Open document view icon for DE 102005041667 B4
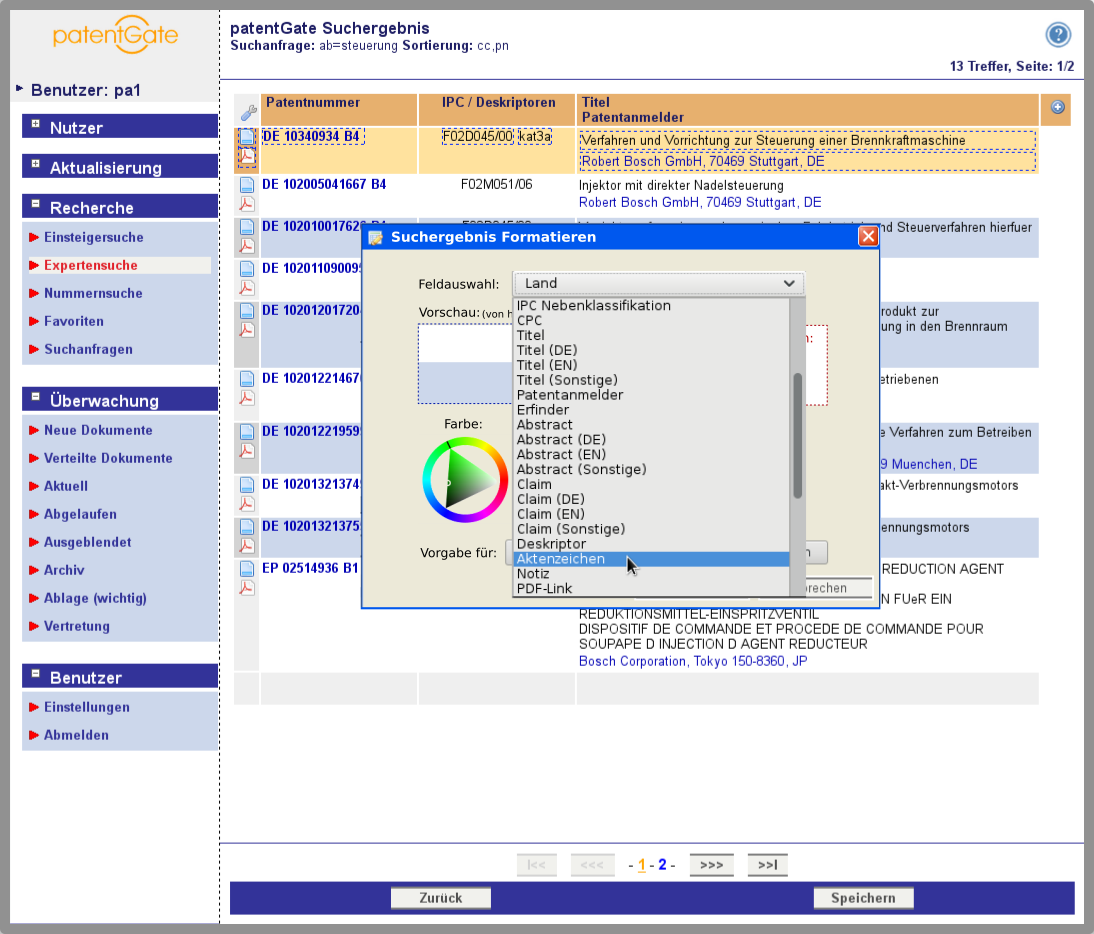 pos(247,185)
